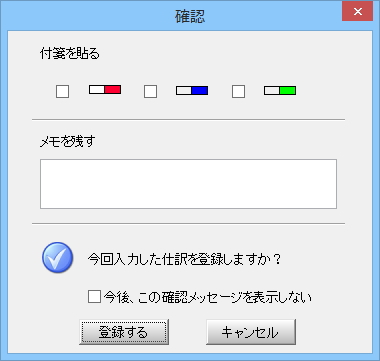Toggle the 今後、この確認メッセージを表示しない checkbox
The width and height of the screenshot is (380, 361).
[x=94, y=297]
